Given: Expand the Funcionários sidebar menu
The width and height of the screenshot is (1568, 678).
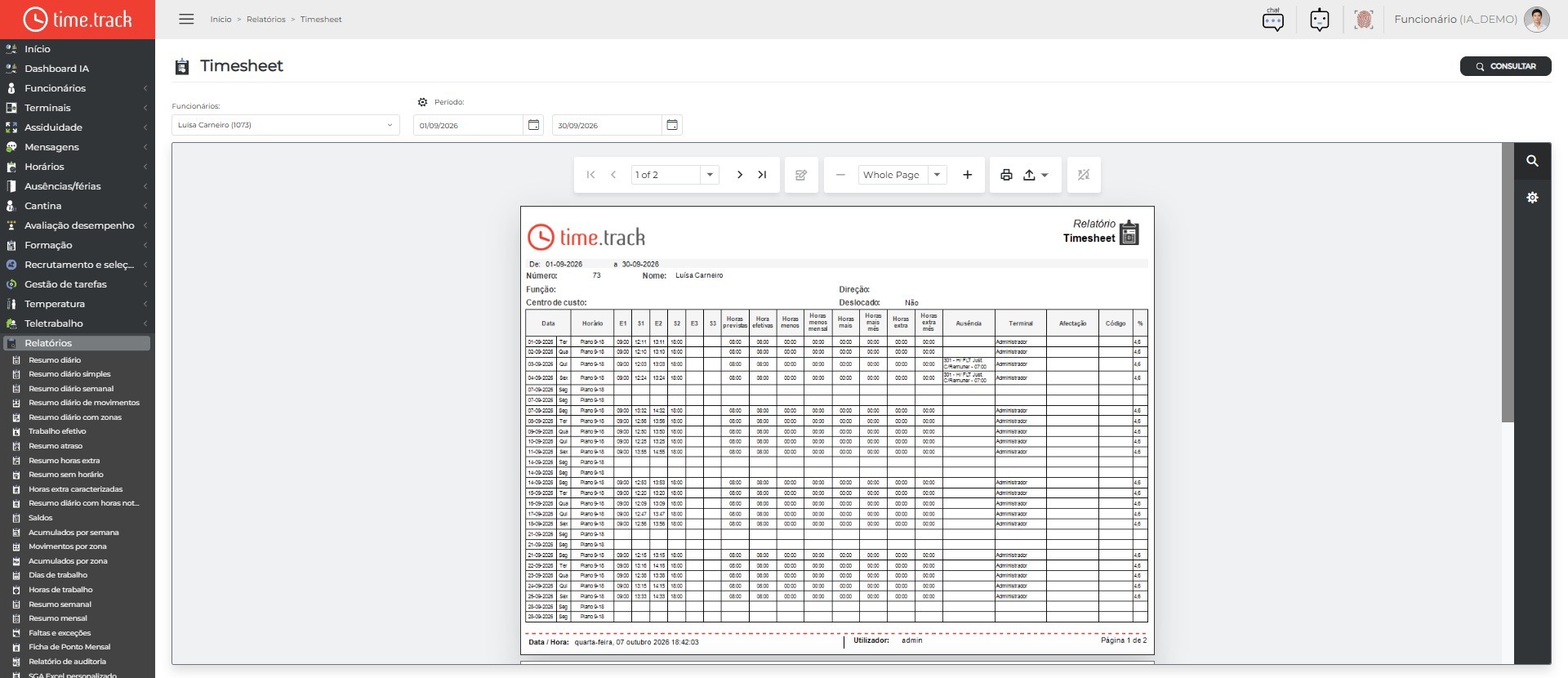Looking at the screenshot, I should click(77, 88).
